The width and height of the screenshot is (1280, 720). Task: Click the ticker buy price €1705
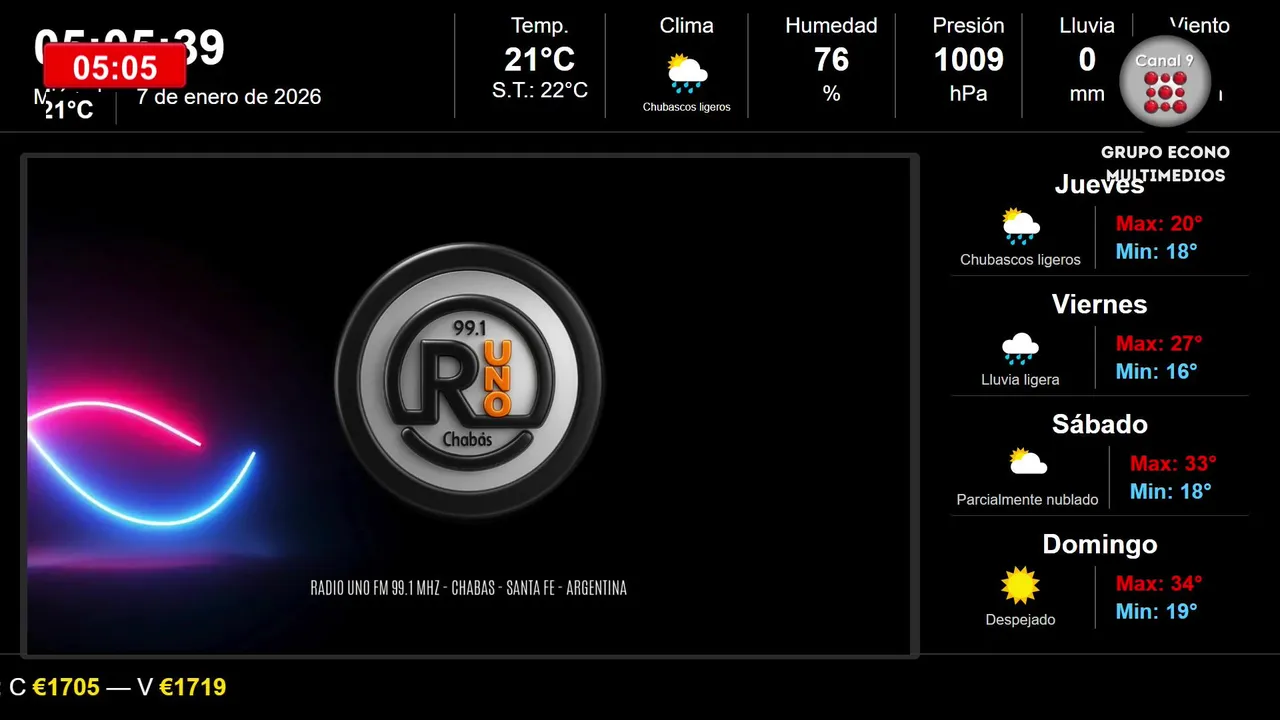(66, 688)
